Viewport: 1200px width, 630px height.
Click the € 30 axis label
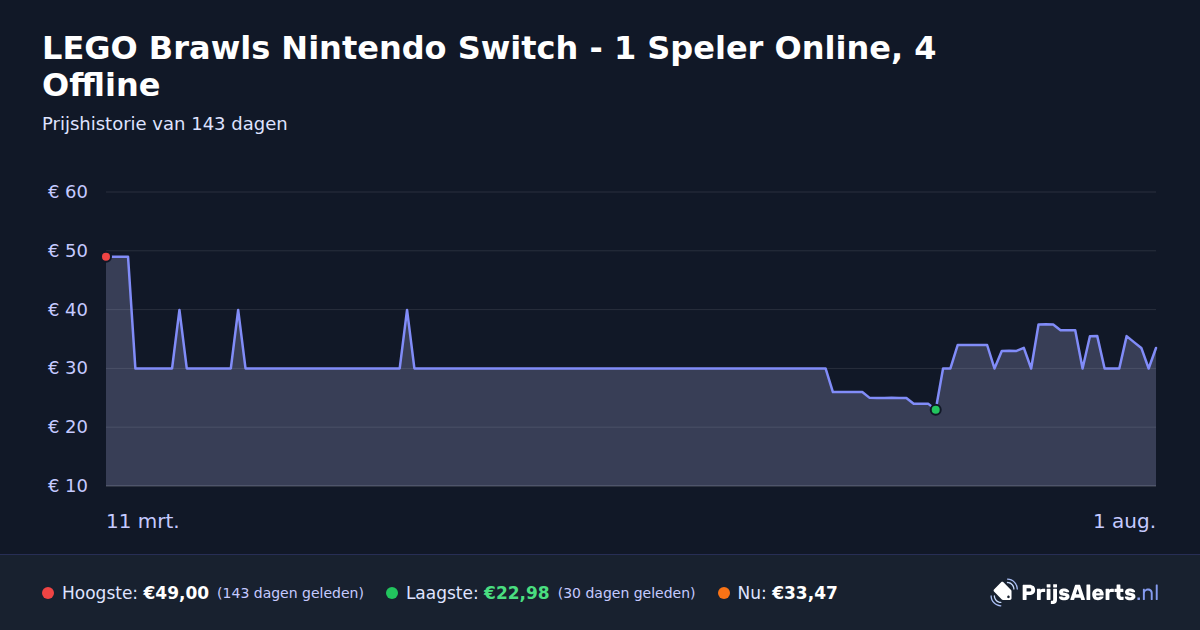68,368
